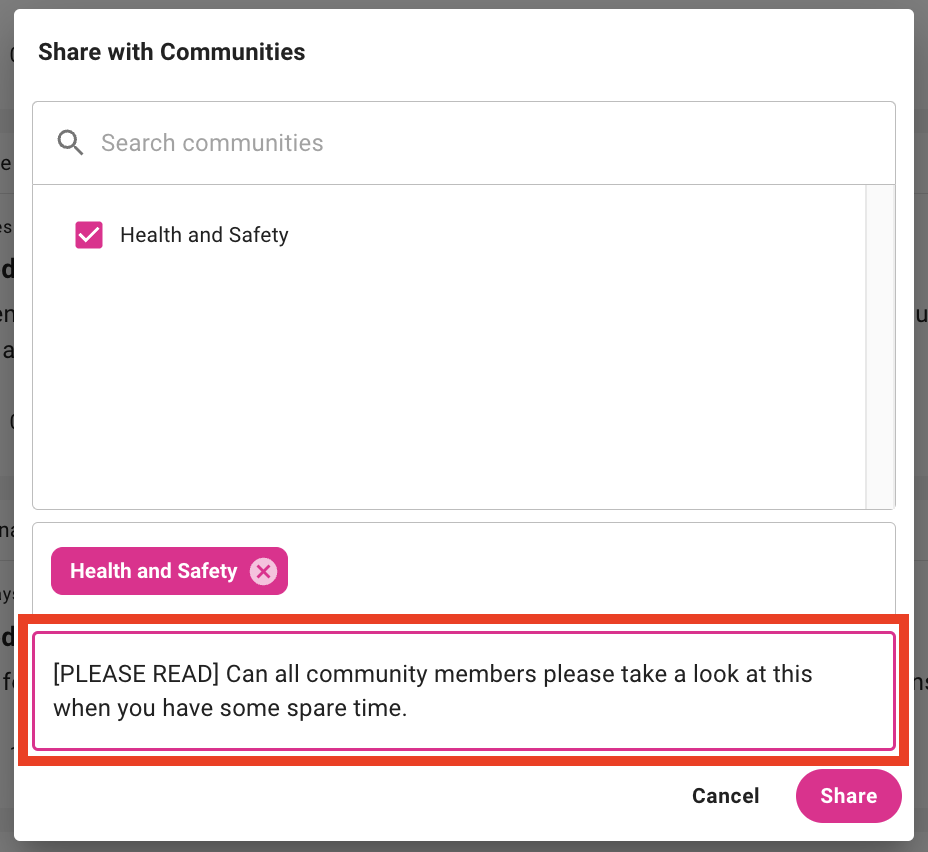Image resolution: width=928 pixels, height=852 pixels.
Task: Click the Share with Communities dialog title
Action: 171,52
